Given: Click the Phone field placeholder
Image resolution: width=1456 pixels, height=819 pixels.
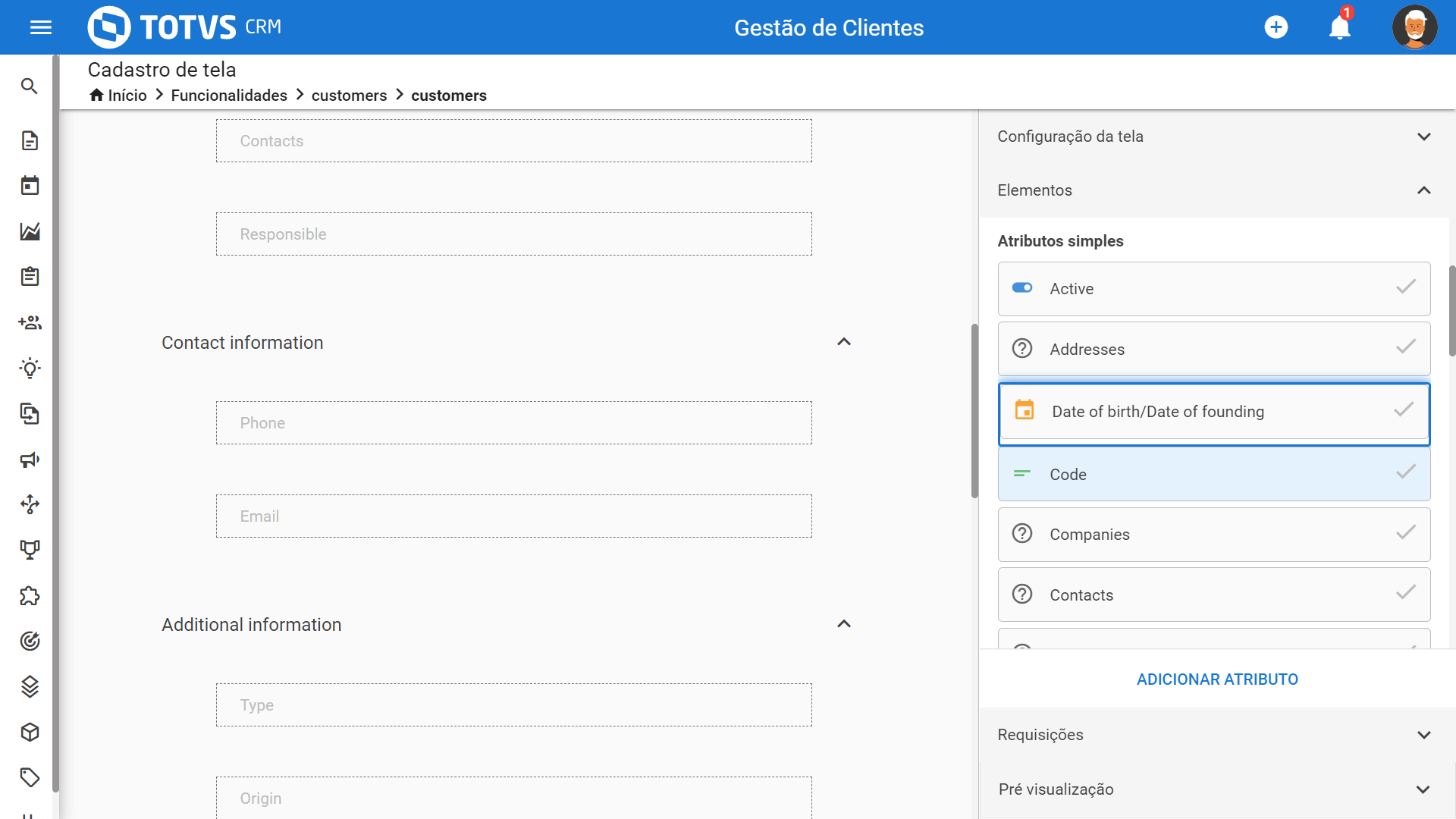Looking at the screenshot, I should 513,423.
